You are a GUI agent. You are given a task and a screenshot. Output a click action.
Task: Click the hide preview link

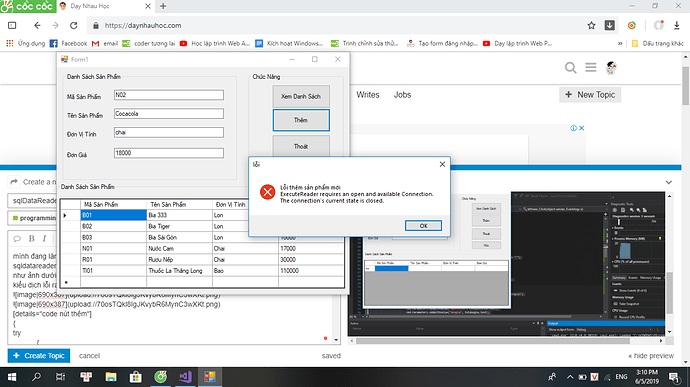pyautogui.click(x=651, y=356)
